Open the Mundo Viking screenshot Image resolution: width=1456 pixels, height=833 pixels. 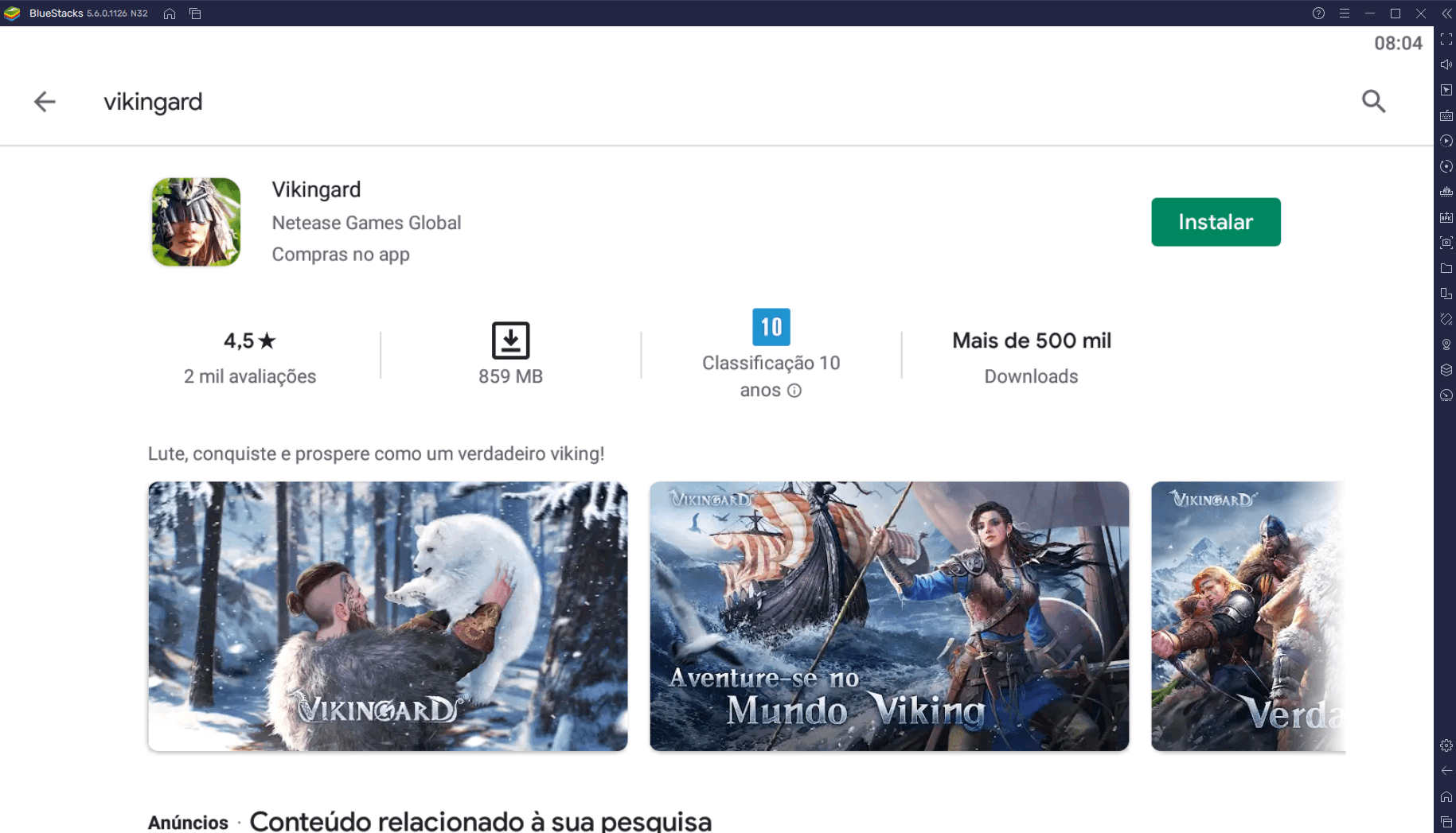tap(889, 616)
